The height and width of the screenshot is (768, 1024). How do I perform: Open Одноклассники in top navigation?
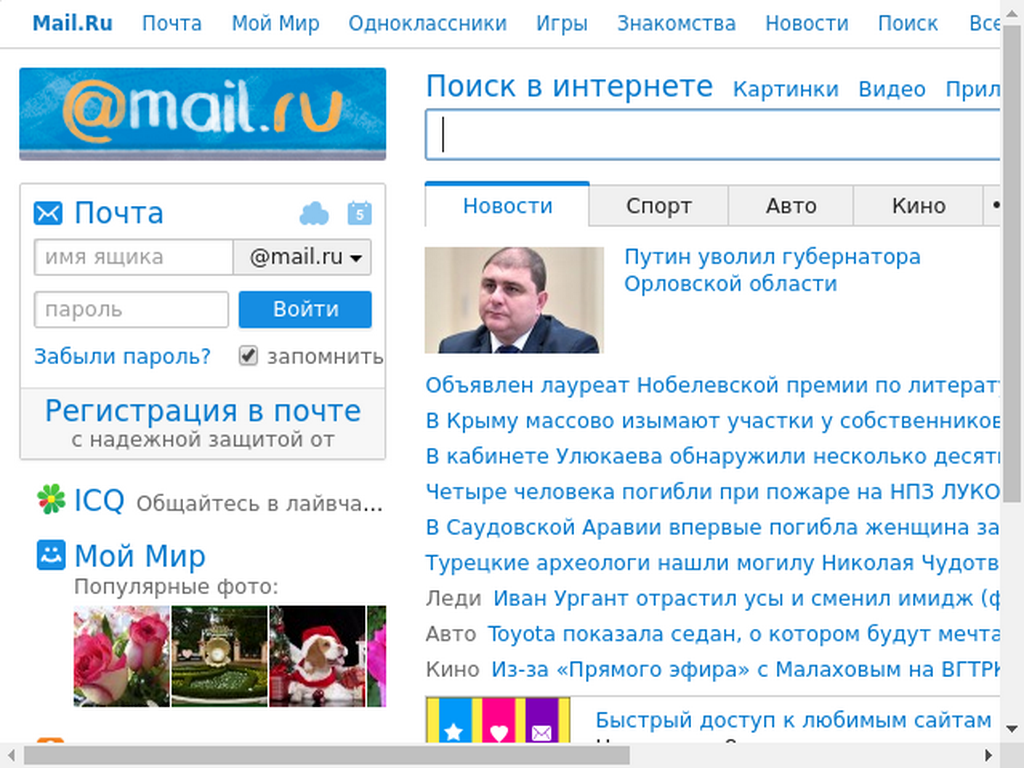(x=428, y=24)
